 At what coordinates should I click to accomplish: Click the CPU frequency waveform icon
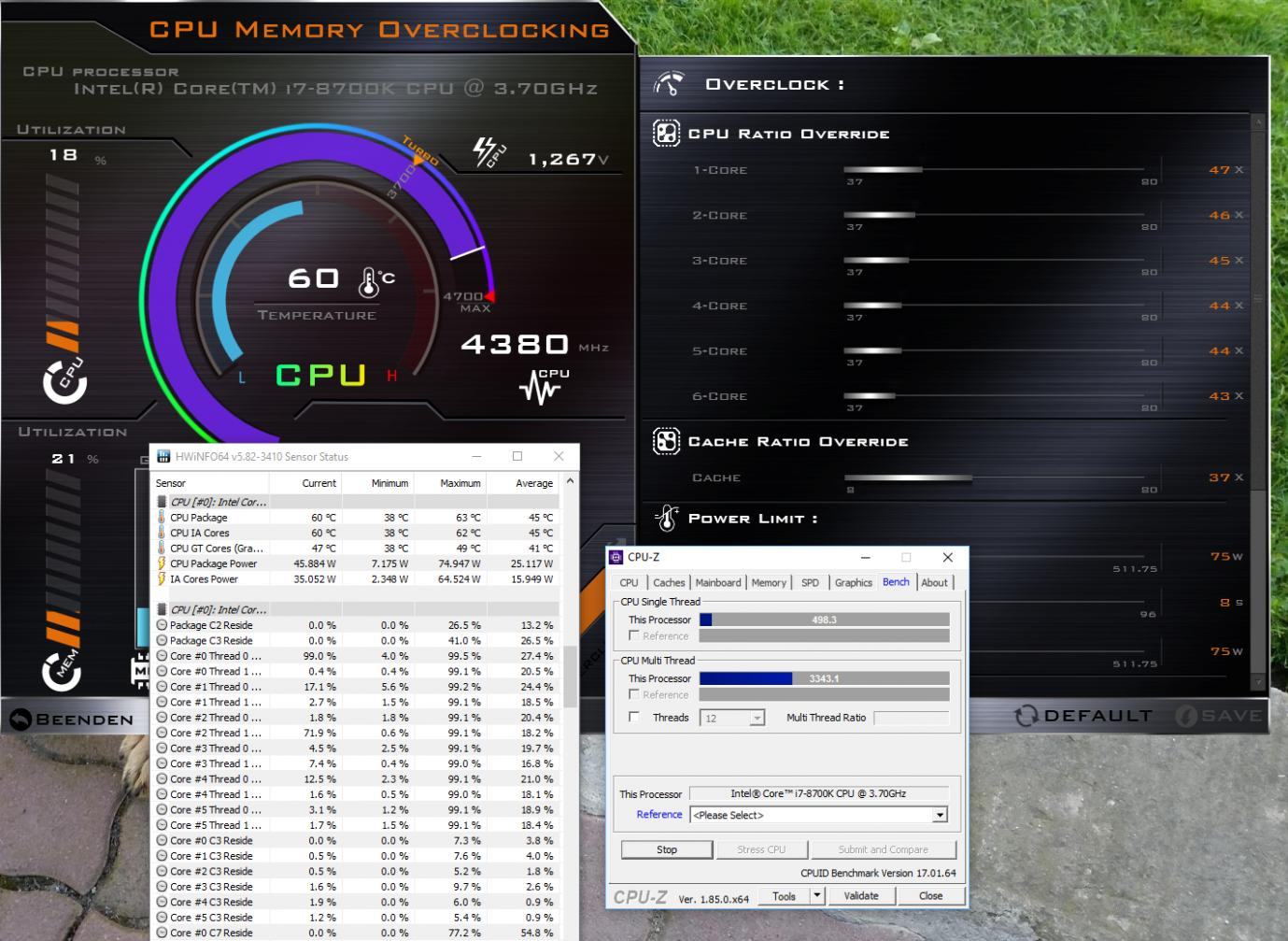click(x=543, y=386)
